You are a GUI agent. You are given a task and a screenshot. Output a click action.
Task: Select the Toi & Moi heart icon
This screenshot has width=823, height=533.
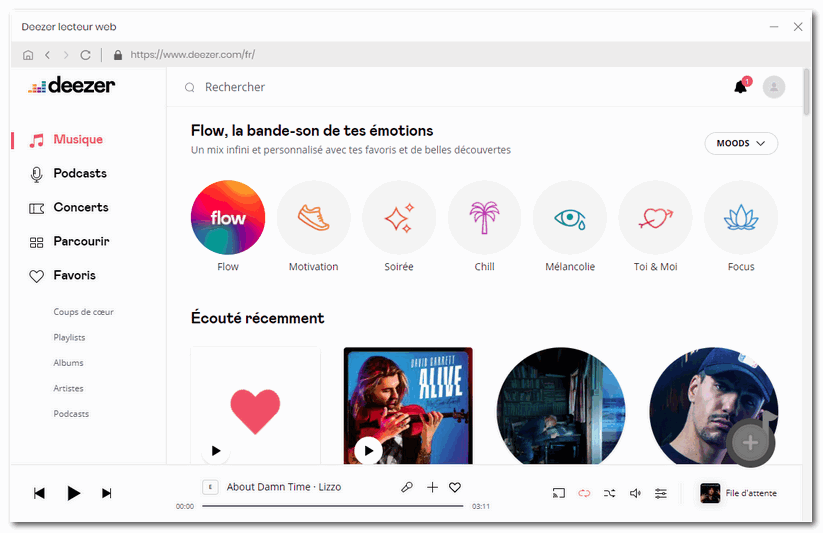pyautogui.click(x=656, y=217)
